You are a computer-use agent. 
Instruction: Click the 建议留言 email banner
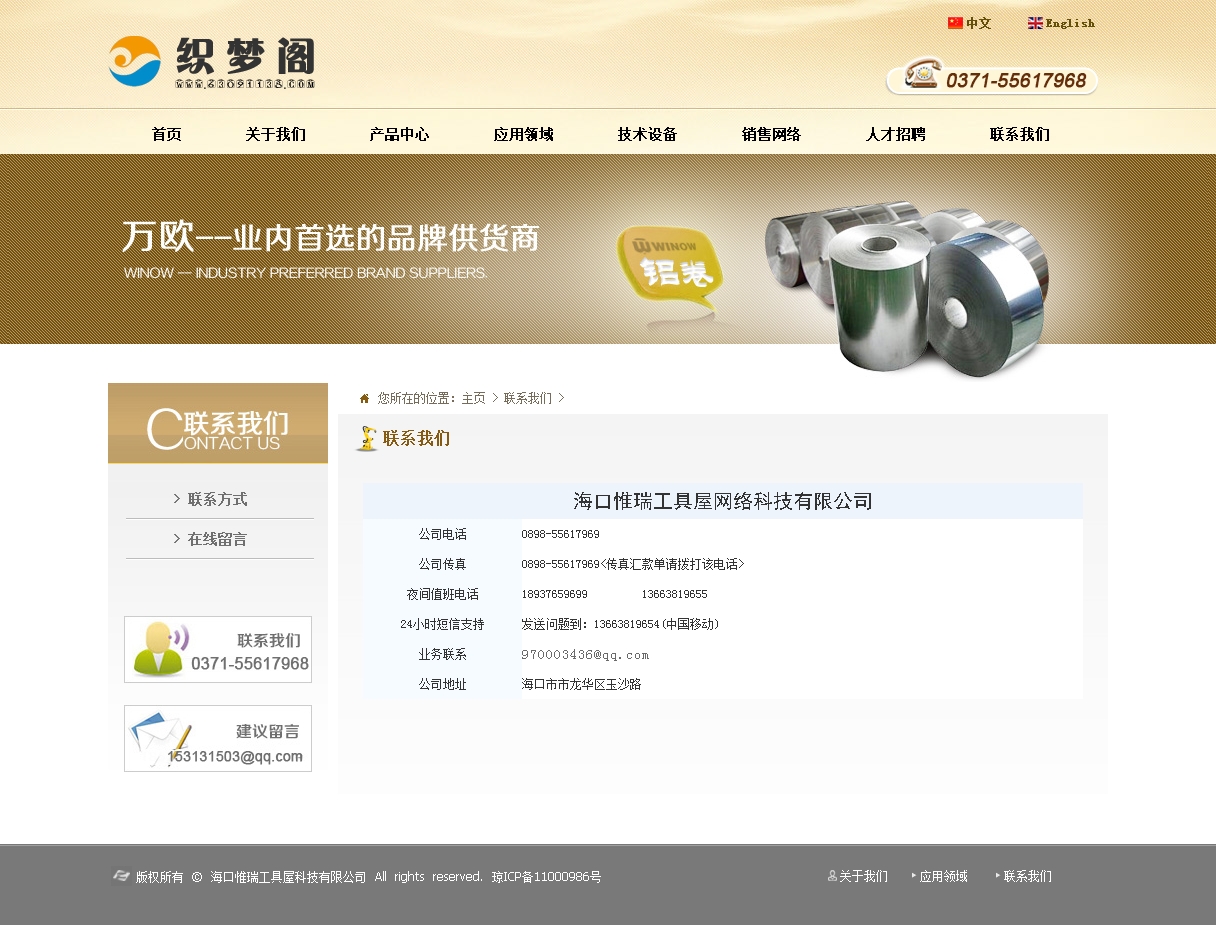click(218, 739)
